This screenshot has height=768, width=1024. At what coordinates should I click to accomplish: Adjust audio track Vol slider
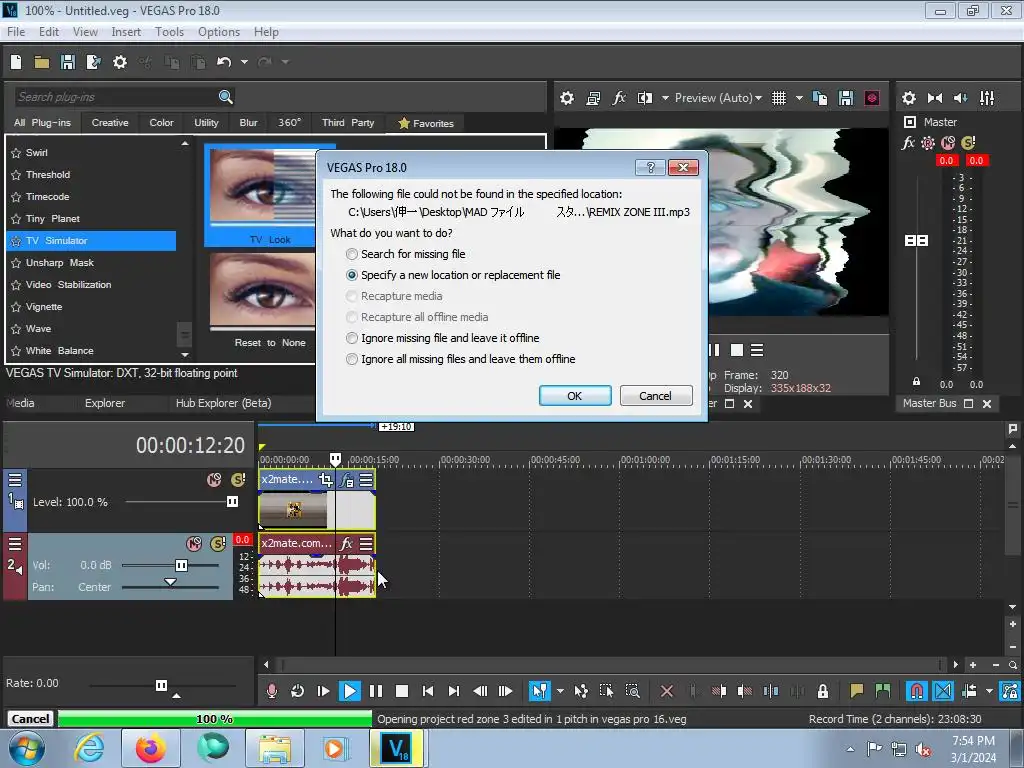pyautogui.click(x=181, y=565)
